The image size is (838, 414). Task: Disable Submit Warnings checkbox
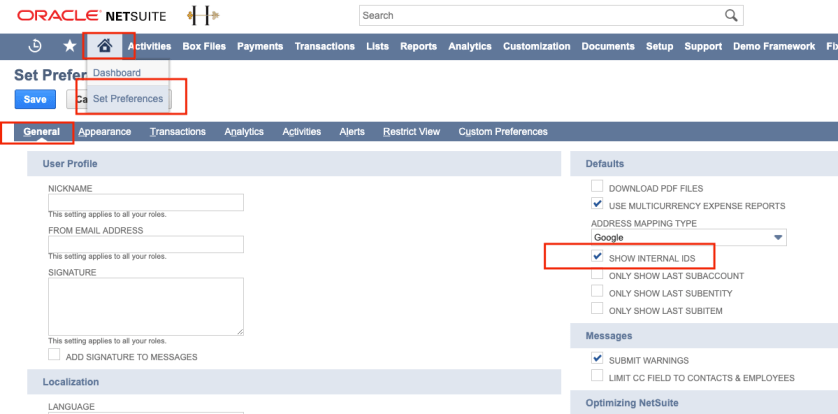[x=597, y=359]
